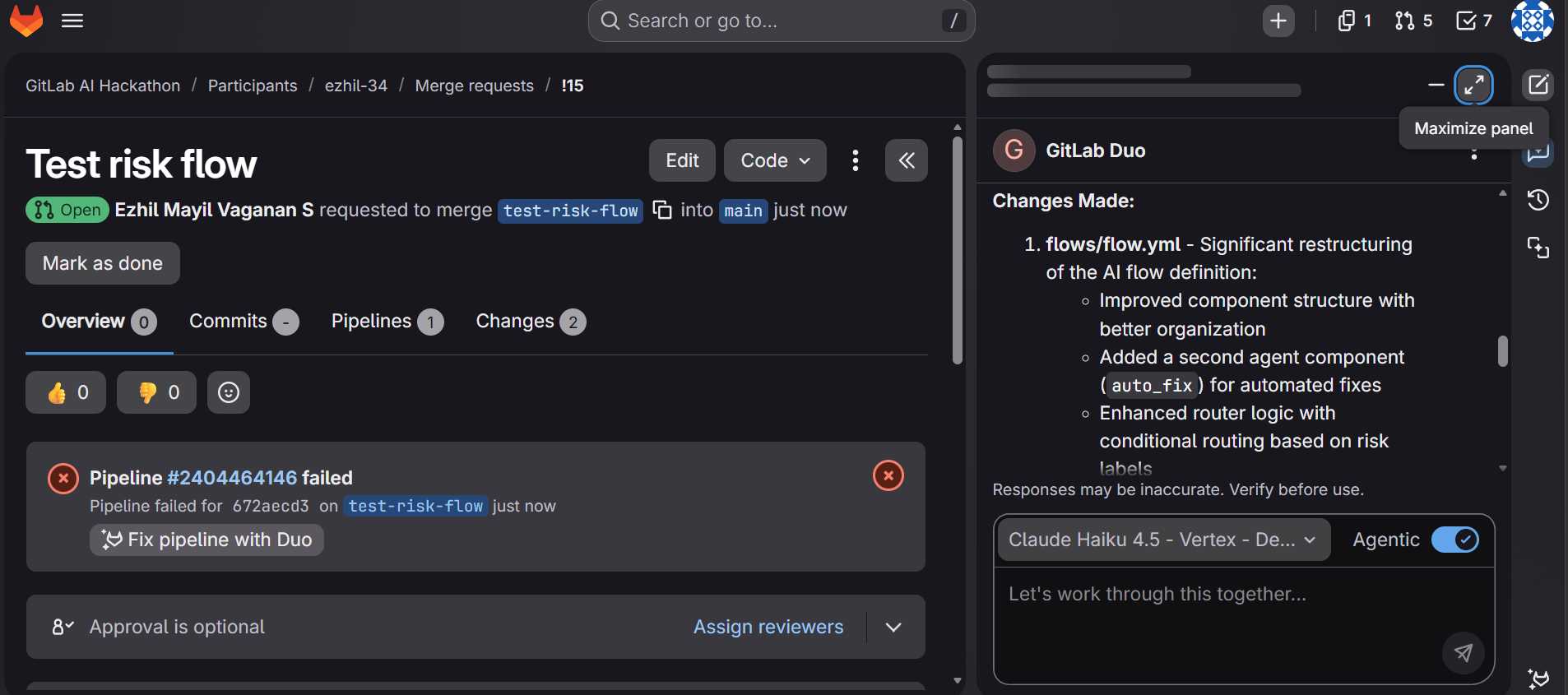Open merge requests counter showing 5

(1414, 21)
